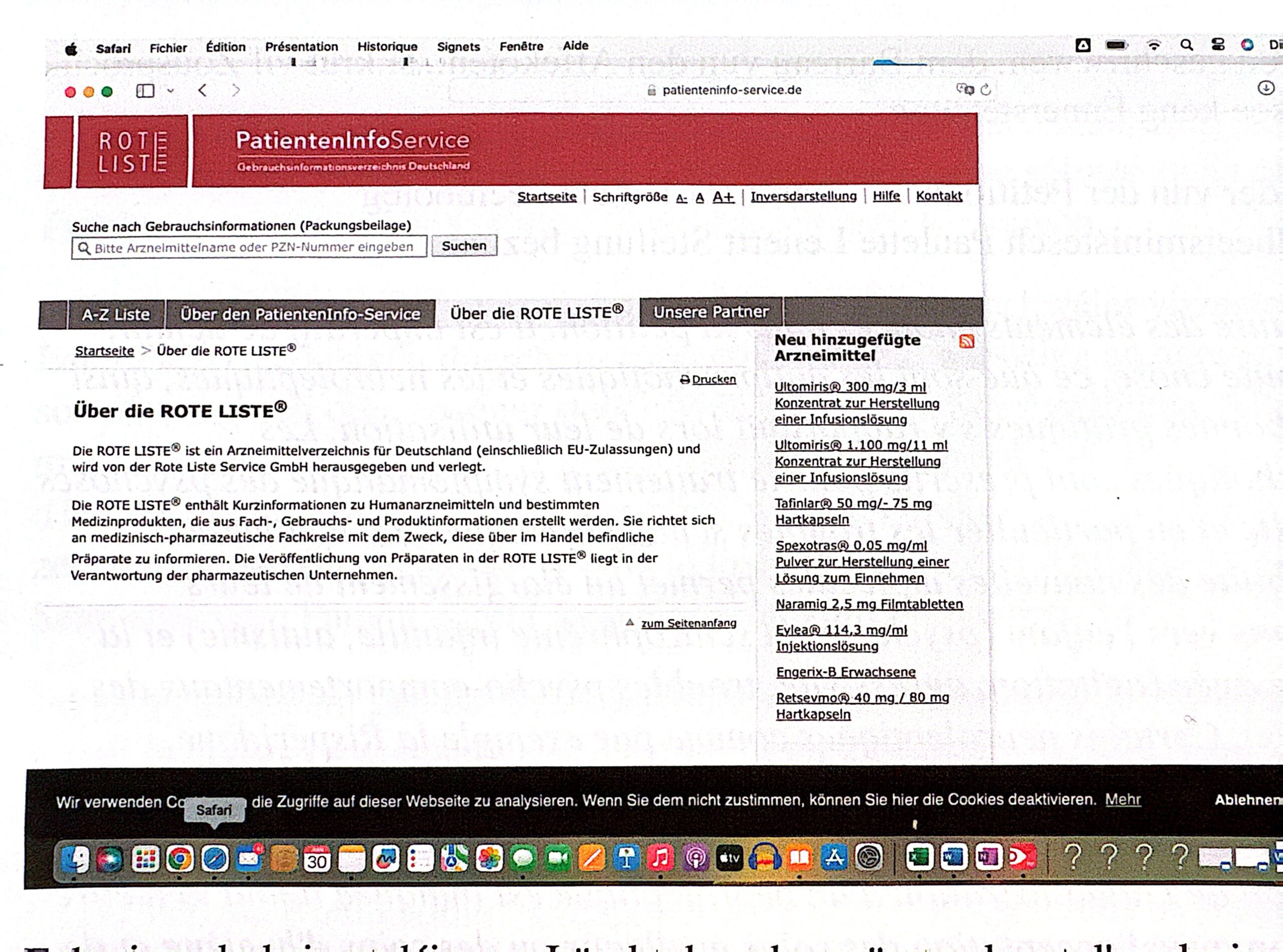Toggle Inversdarstellung display mode

pos(803,196)
